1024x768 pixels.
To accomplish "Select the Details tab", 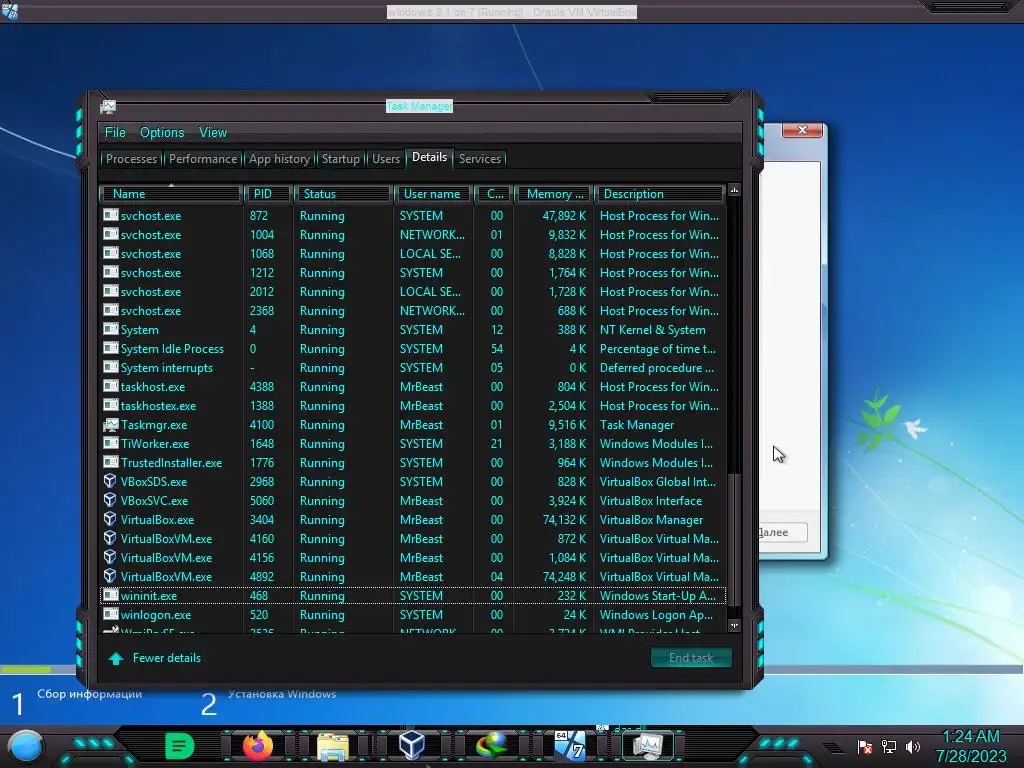I will 429,157.
